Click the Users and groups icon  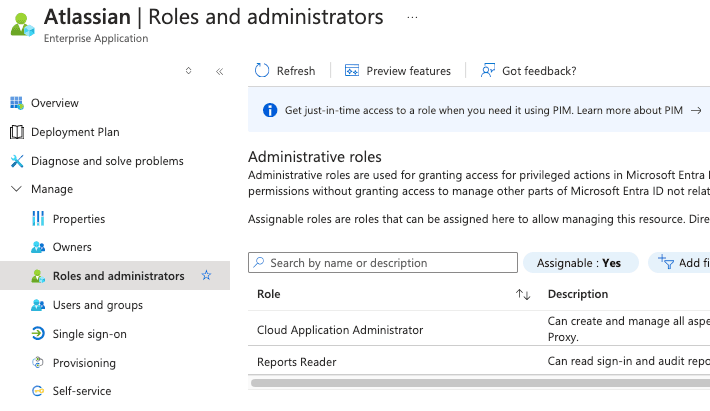[38, 305]
